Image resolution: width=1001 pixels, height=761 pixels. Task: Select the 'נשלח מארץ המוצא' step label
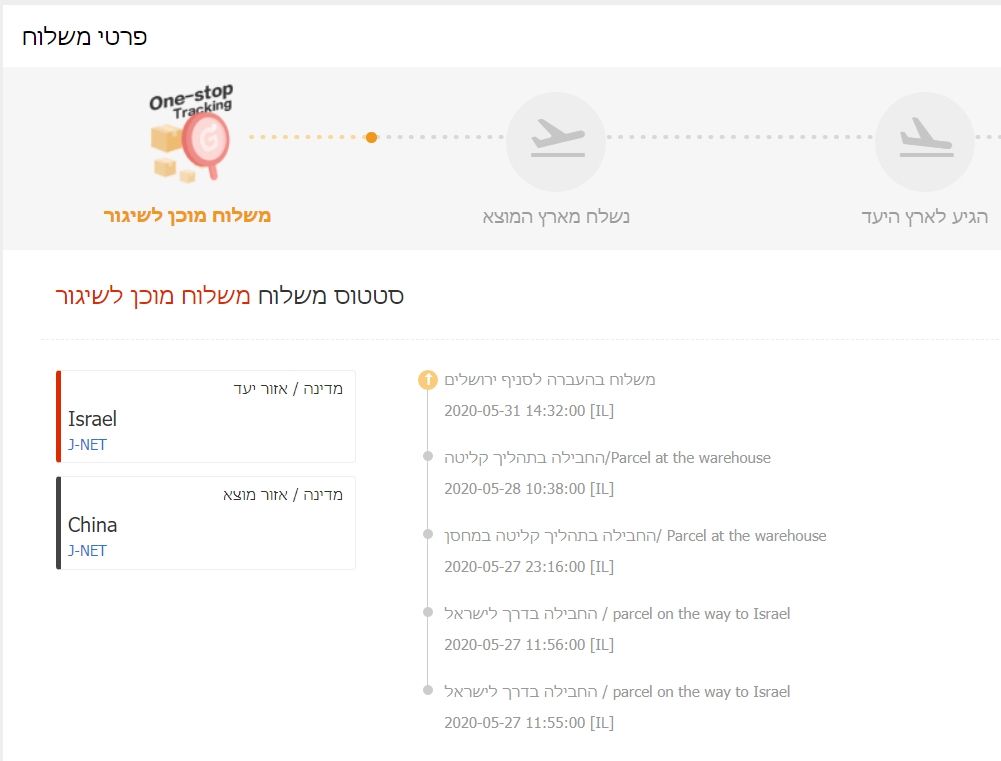pos(556,216)
